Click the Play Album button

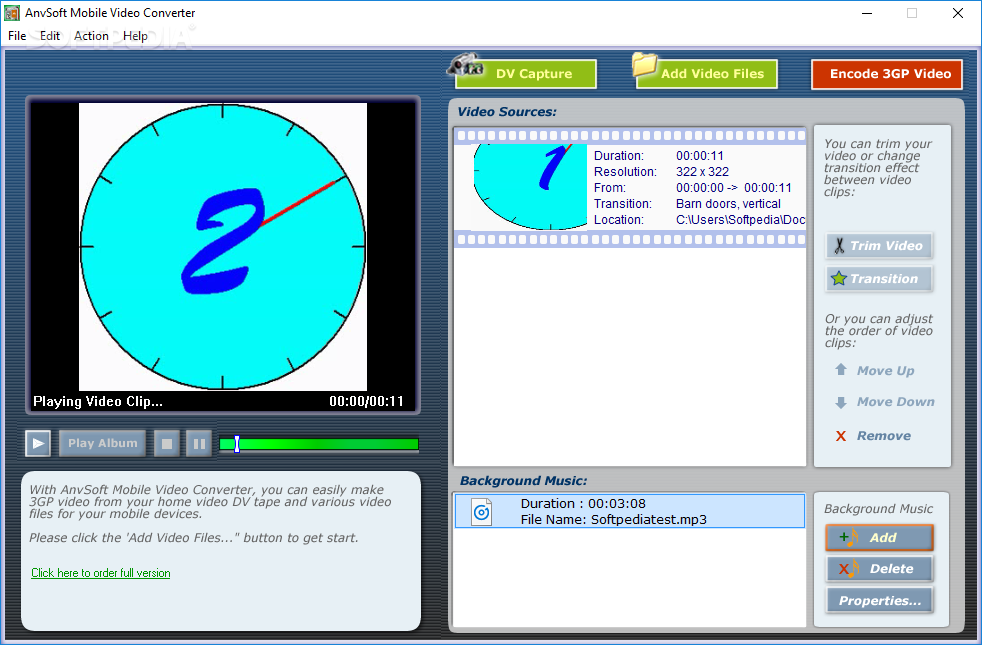pyautogui.click(x=103, y=443)
